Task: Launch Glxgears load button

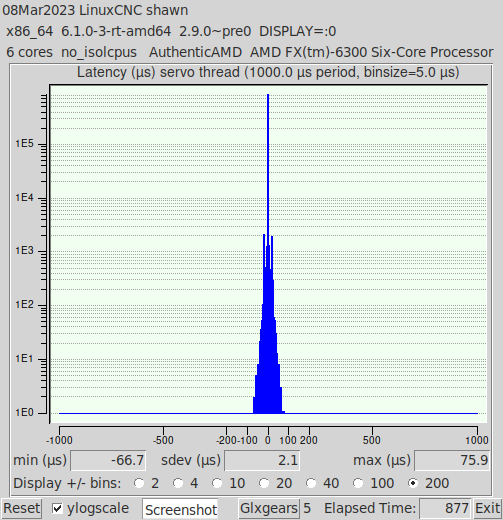Action: [x=269, y=509]
